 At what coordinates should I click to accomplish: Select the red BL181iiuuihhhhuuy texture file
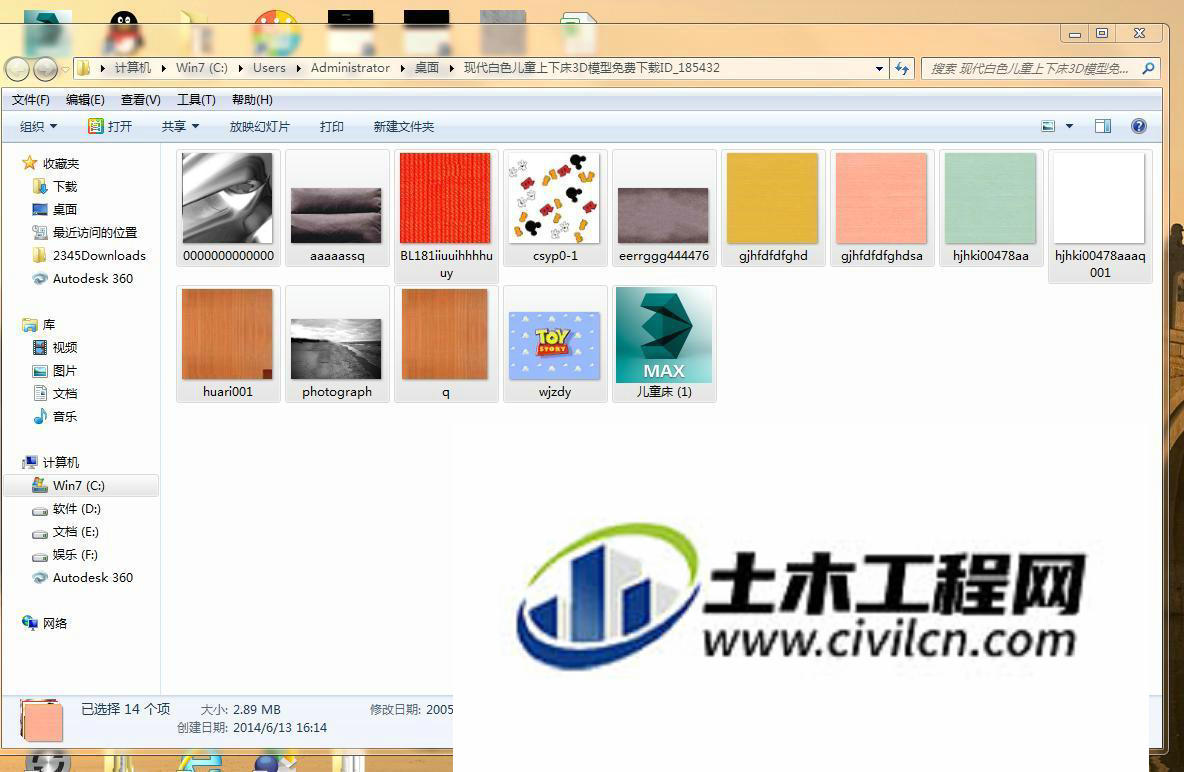coord(446,216)
